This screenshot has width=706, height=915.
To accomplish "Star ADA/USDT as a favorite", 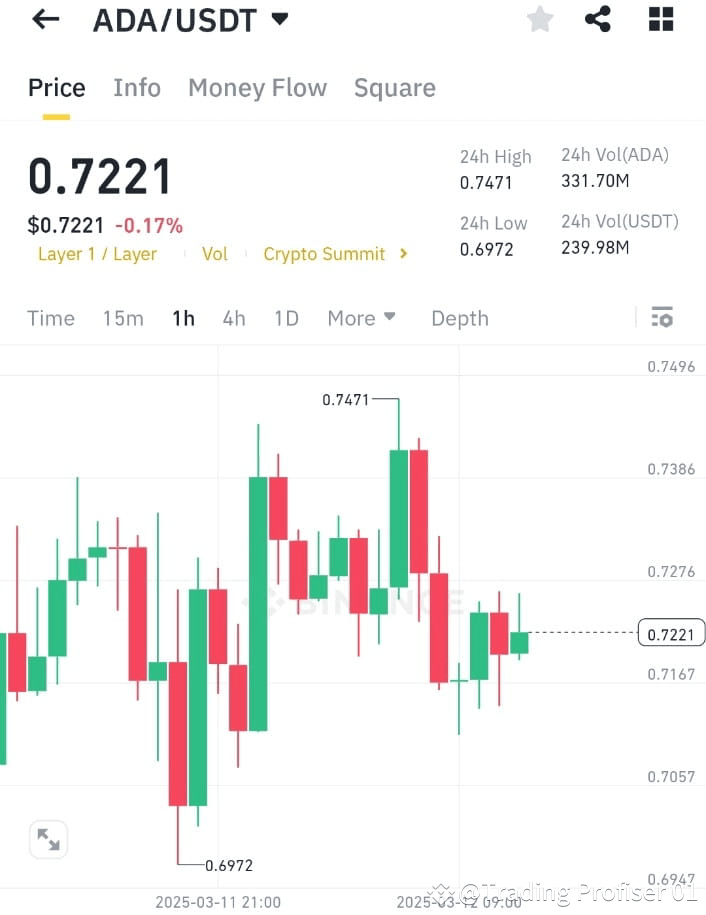I will (x=539, y=18).
